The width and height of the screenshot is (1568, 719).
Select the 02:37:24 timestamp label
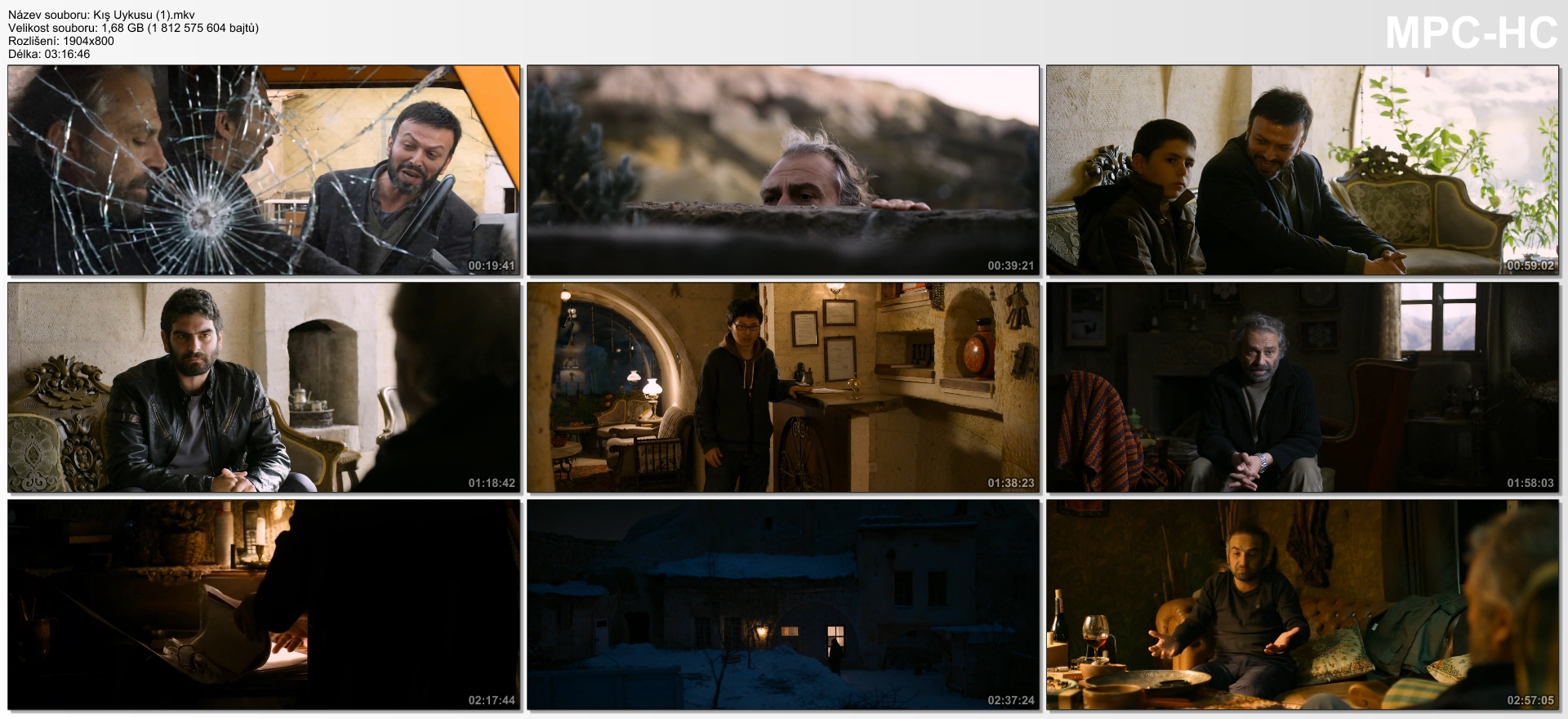[x=1010, y=700]
